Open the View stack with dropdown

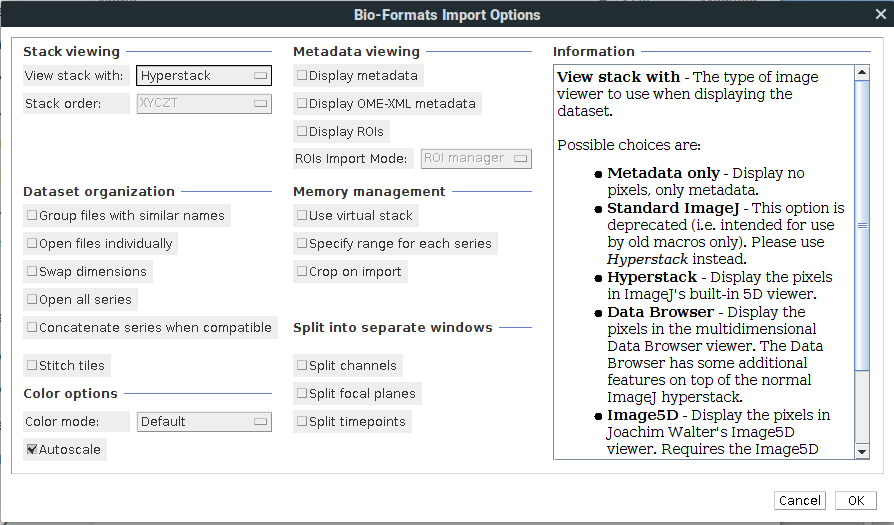204,76
